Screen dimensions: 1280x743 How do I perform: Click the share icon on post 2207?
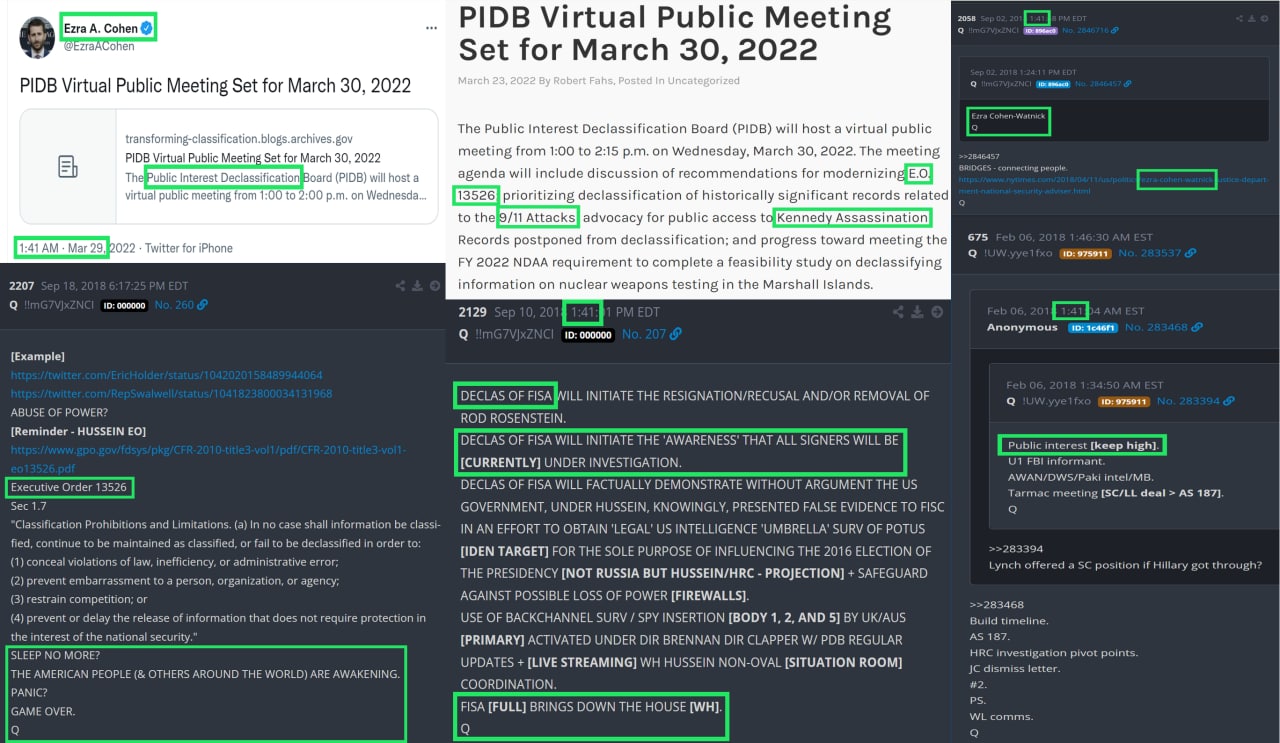401,286
